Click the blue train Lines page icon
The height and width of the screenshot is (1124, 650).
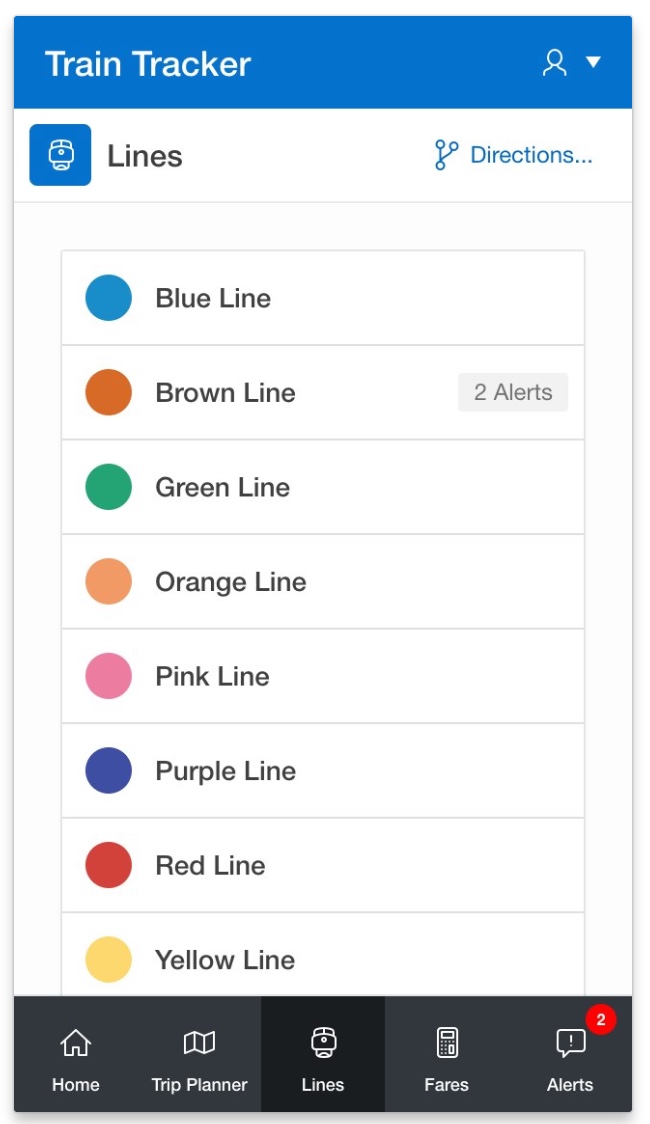[x=60, y=155]
